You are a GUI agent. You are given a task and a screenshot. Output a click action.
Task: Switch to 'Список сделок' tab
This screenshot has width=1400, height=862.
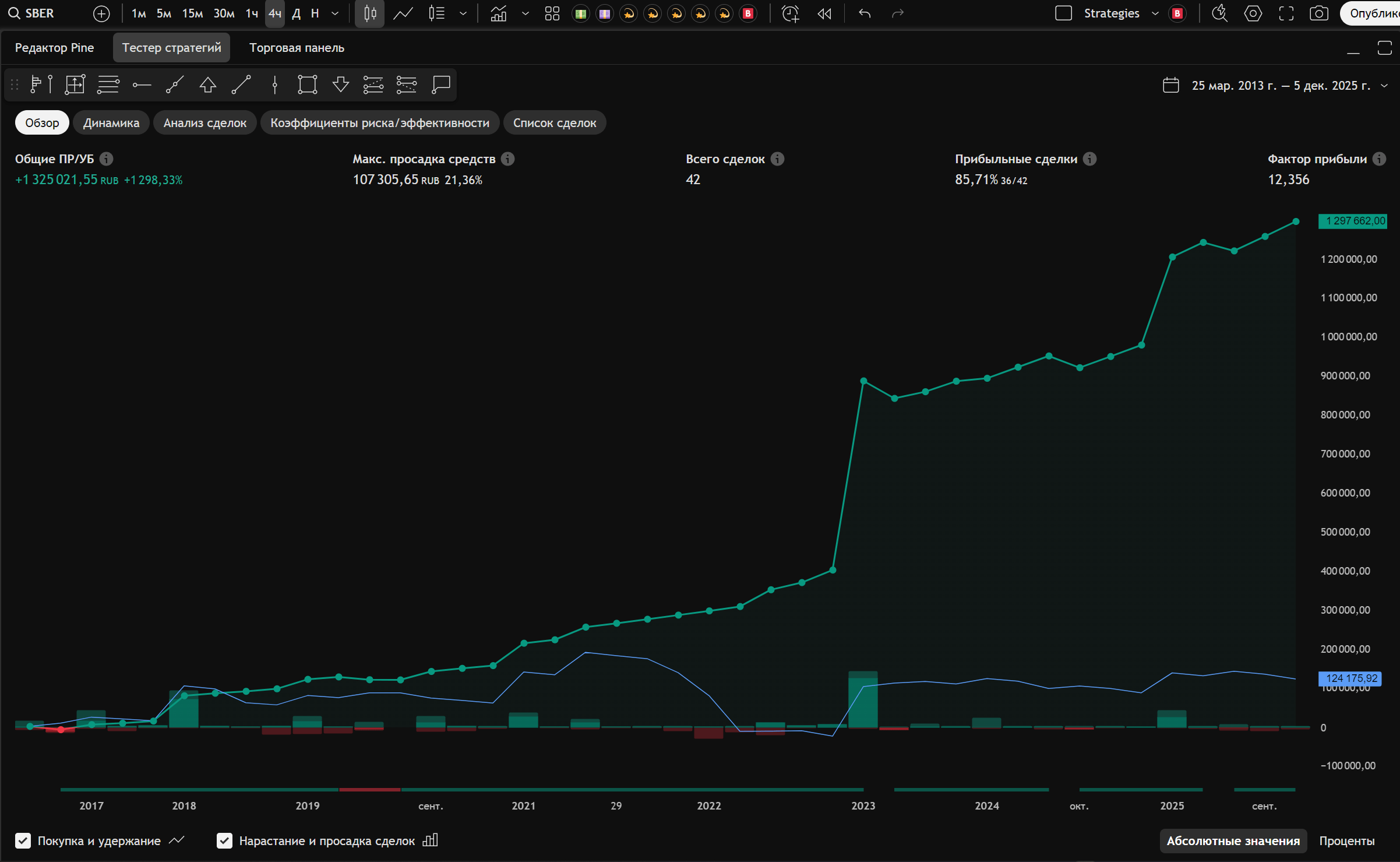[x=554, y=123]
